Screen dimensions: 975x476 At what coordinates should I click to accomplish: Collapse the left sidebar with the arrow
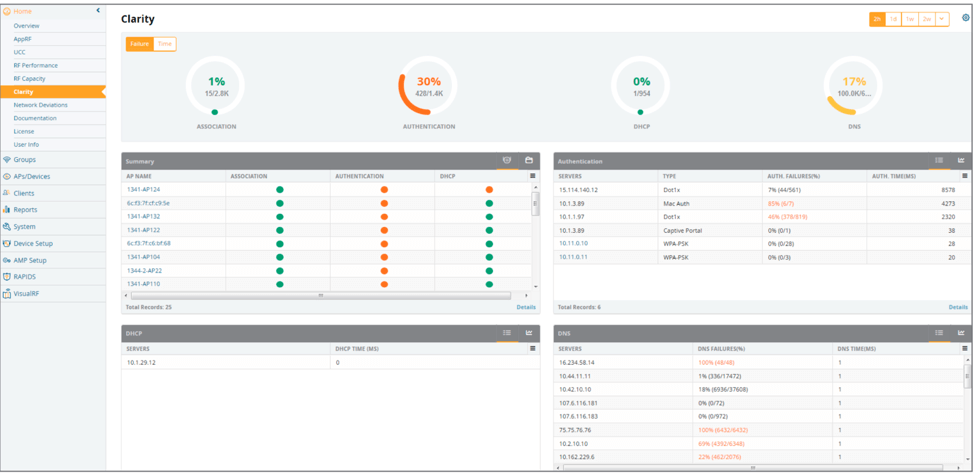tap(98, 11)
